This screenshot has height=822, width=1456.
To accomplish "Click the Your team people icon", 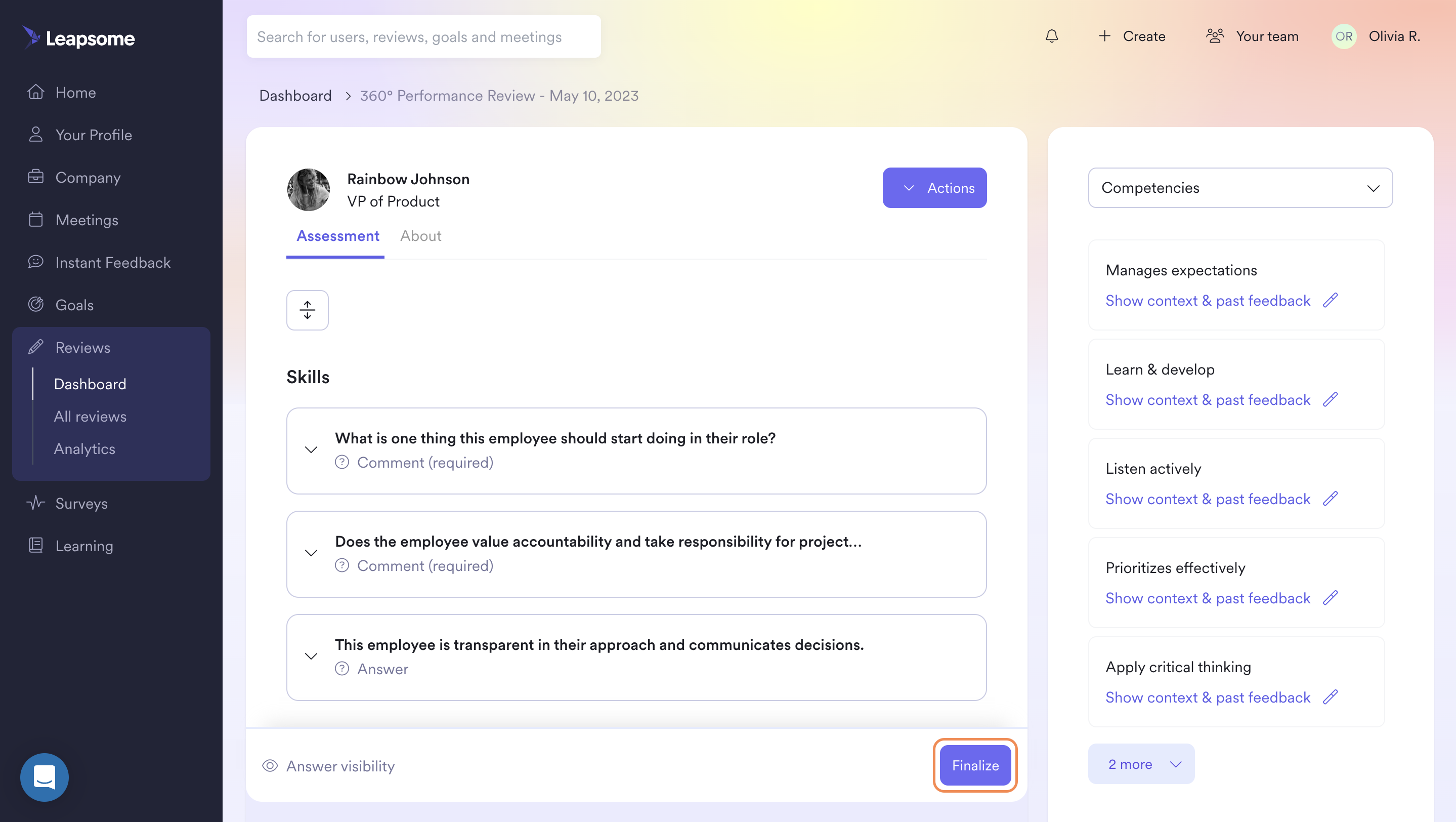I will click(x=1215, y=36).
